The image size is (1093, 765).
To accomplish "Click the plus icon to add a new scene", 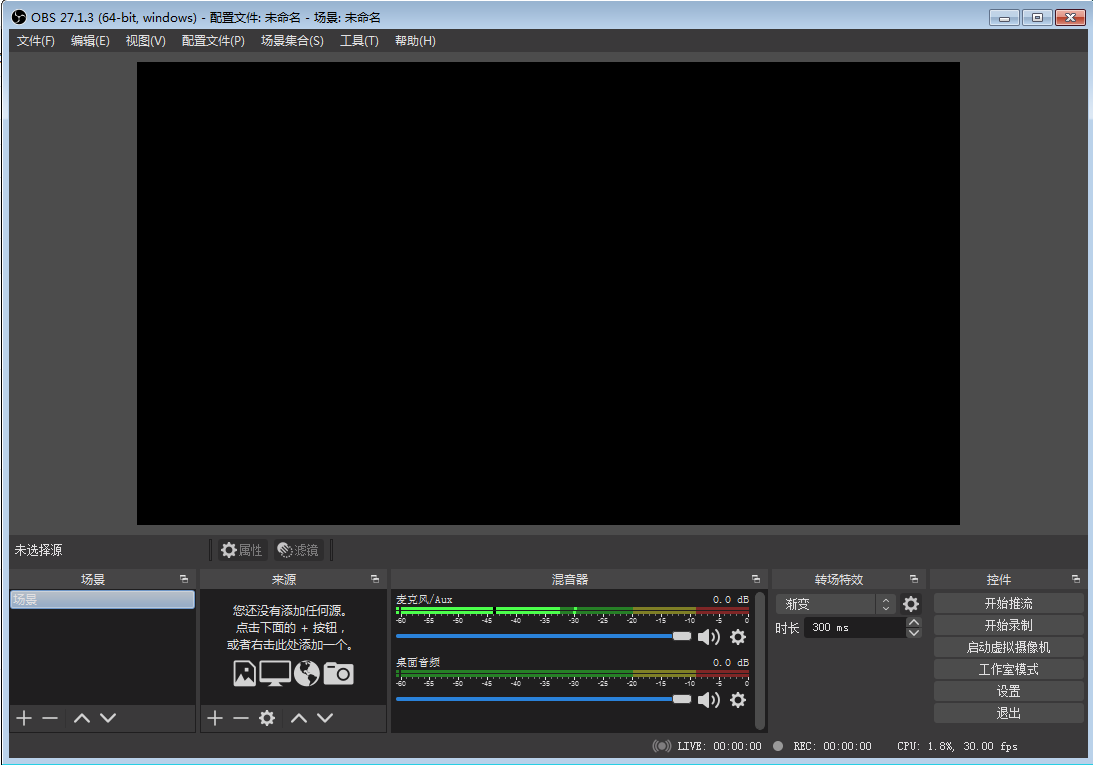I will coord(23,717).
